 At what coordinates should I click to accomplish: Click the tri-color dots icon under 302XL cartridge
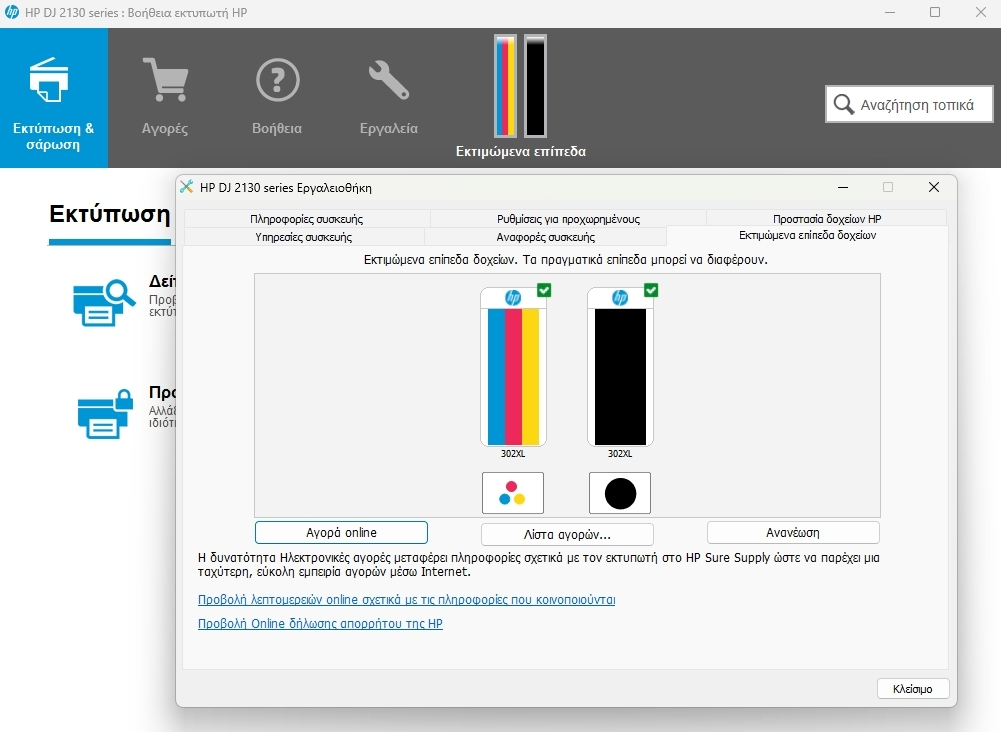(x=513, y=493)
